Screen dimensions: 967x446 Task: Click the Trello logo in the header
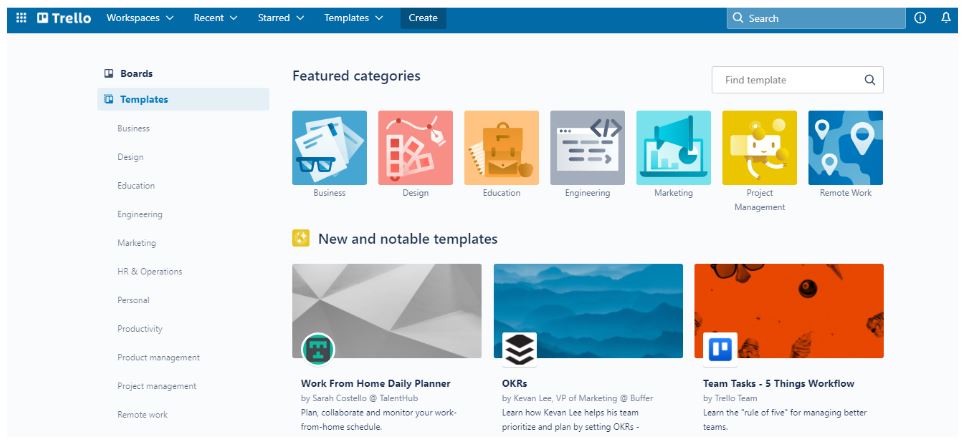pyautogui.click(x=64, y=18)
